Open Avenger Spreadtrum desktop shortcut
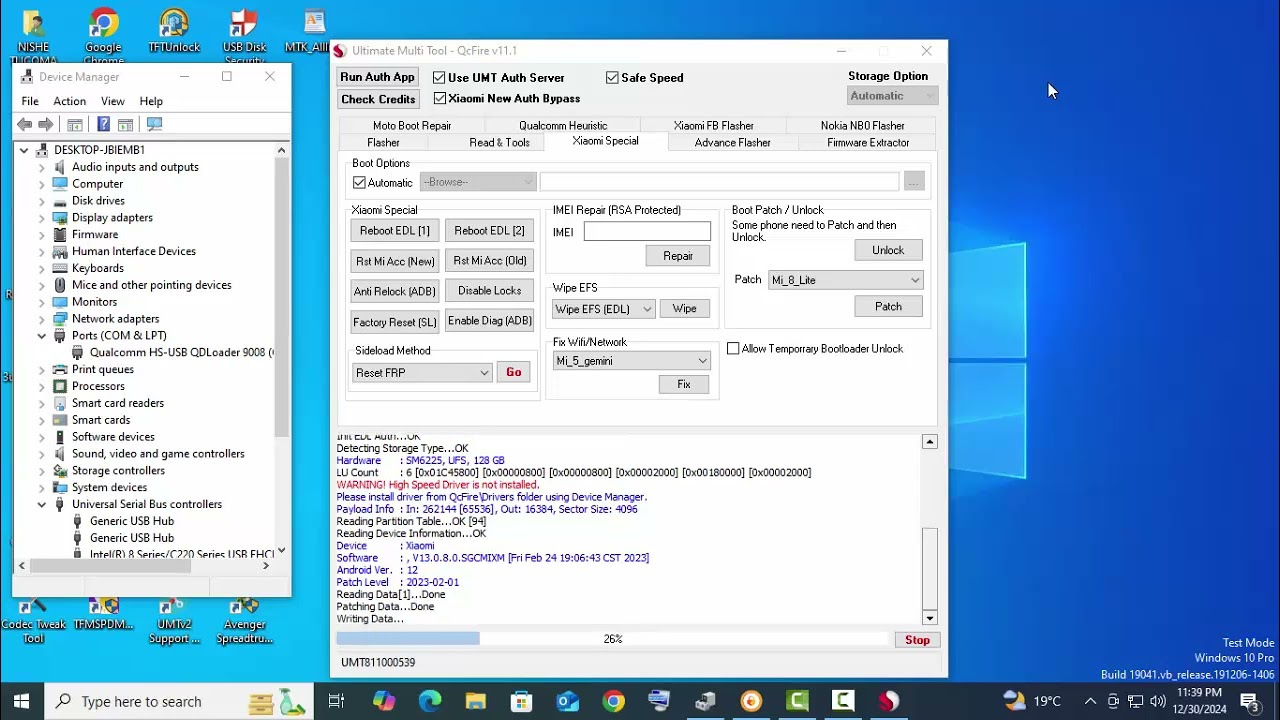 [244, 620]
